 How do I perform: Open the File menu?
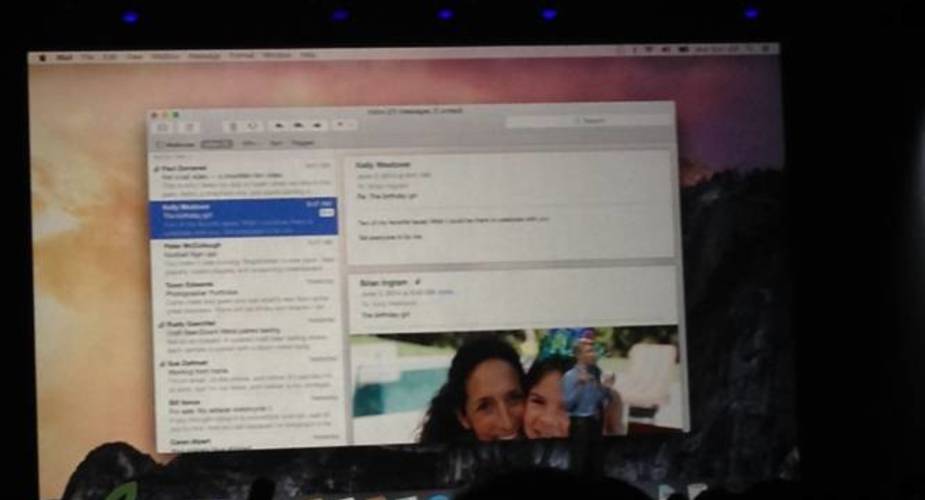[88, 57]
